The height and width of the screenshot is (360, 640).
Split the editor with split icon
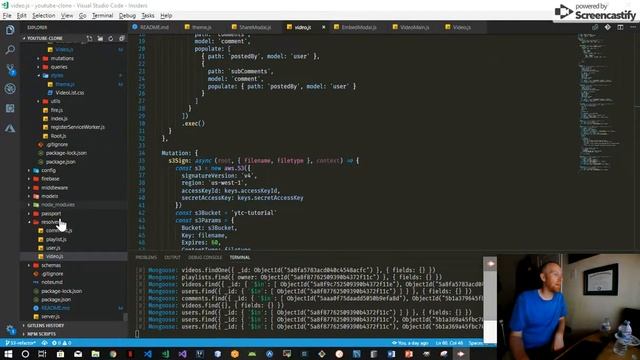pyautogui.click(x=620, y=27)
